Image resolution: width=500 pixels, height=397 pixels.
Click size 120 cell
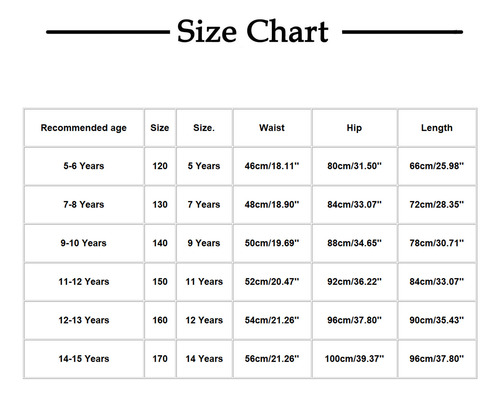pyautogui.click(x=160, y=166)
